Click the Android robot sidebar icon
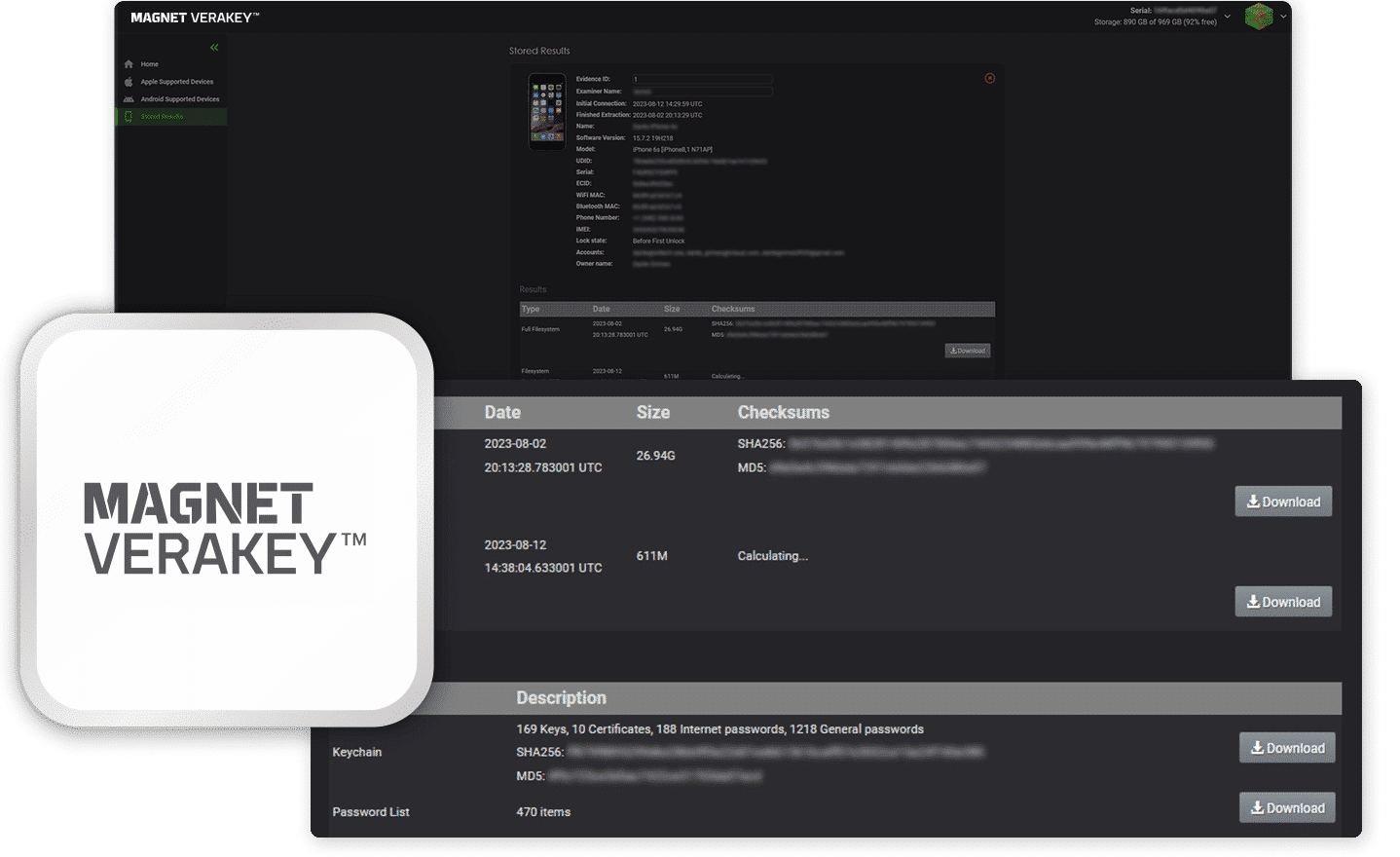The height and width of the screenshot is (857, 1400). coord(129,99)
